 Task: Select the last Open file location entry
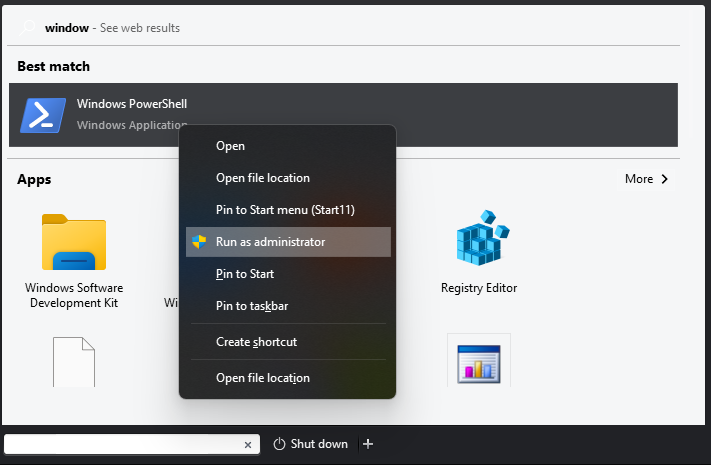click(x=287, y=378)
